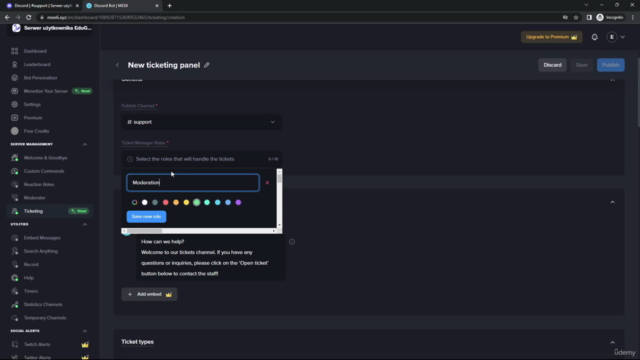Image resolution: width=640 pixels, height=360 pixels.
Task: Select the multicolor custom color swatch
Action: 134,202
